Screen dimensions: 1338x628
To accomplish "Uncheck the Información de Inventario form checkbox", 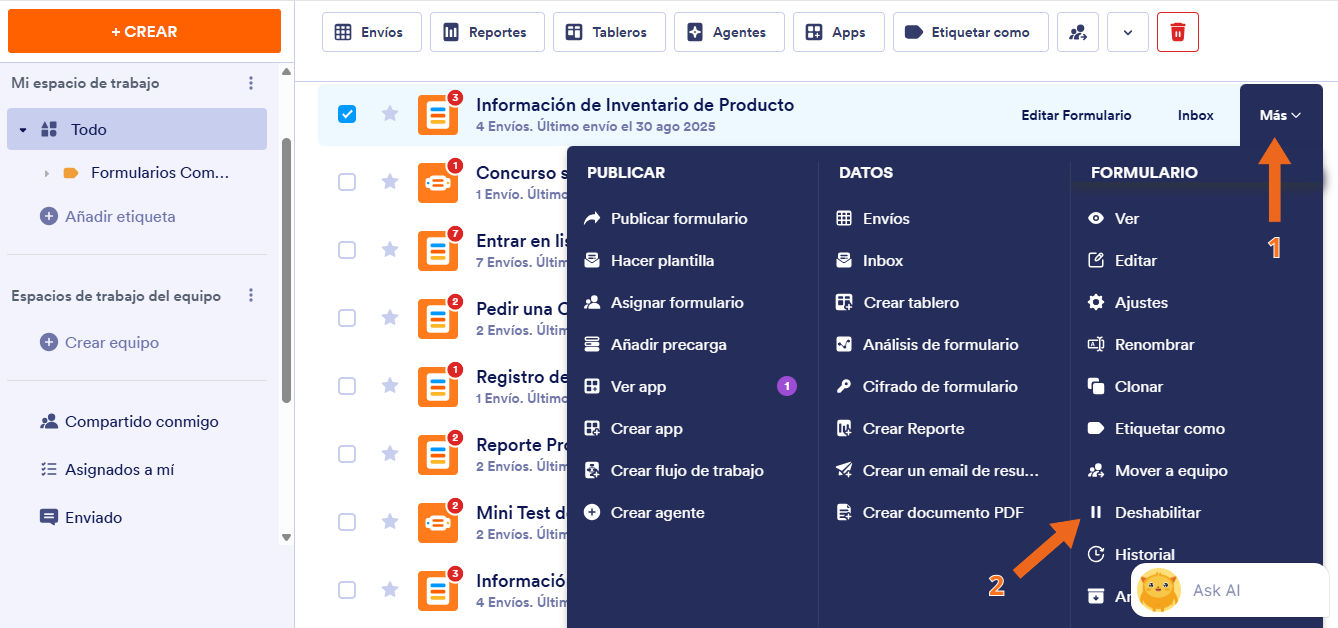I will coord(347,114).
